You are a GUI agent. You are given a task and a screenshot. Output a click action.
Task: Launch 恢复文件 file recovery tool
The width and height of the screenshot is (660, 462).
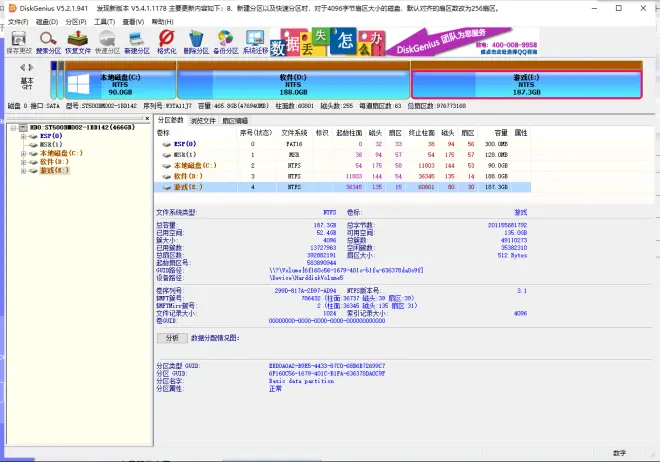[78, 42]
